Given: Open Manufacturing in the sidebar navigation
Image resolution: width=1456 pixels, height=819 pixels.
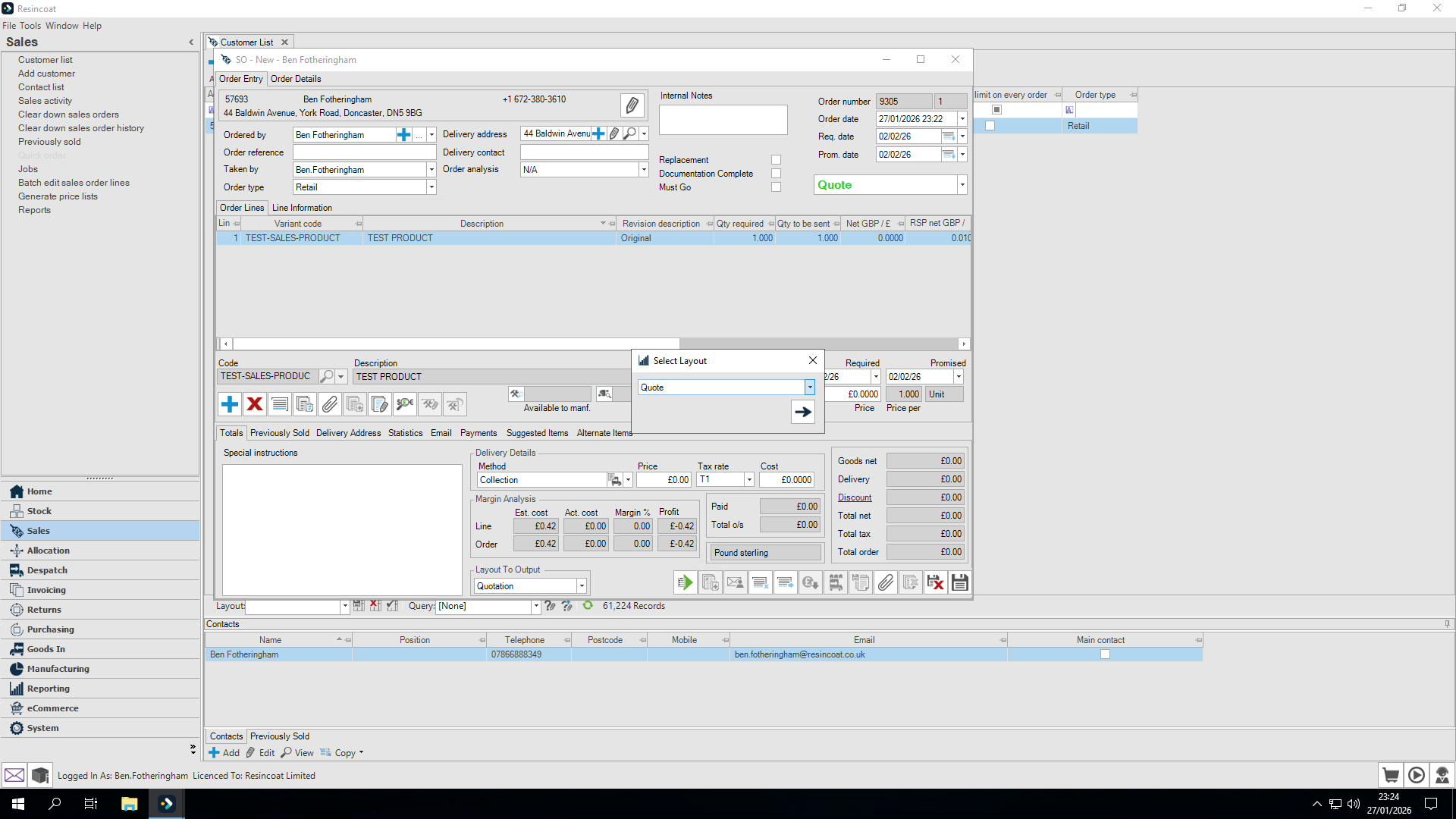Looking at the screenshot, I should coord(58,669).
